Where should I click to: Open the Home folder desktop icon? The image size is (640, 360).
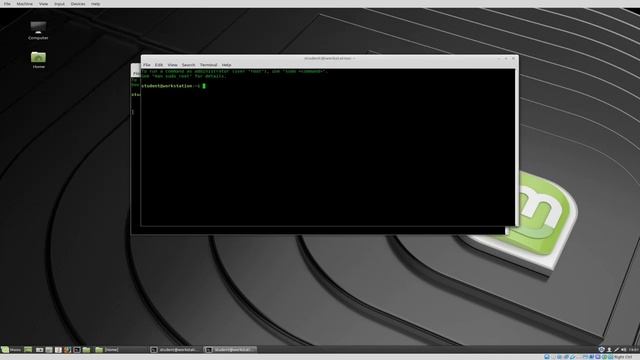38,60
